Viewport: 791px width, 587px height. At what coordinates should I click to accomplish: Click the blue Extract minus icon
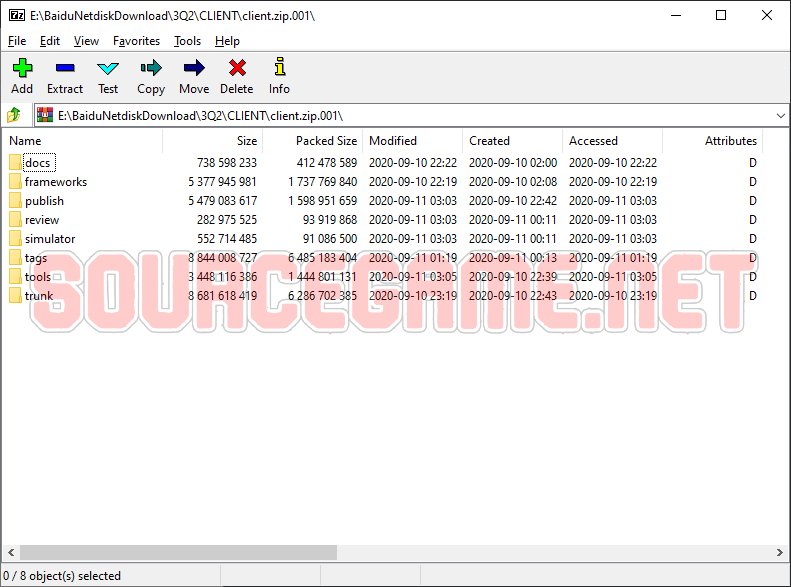click(65, 68)
